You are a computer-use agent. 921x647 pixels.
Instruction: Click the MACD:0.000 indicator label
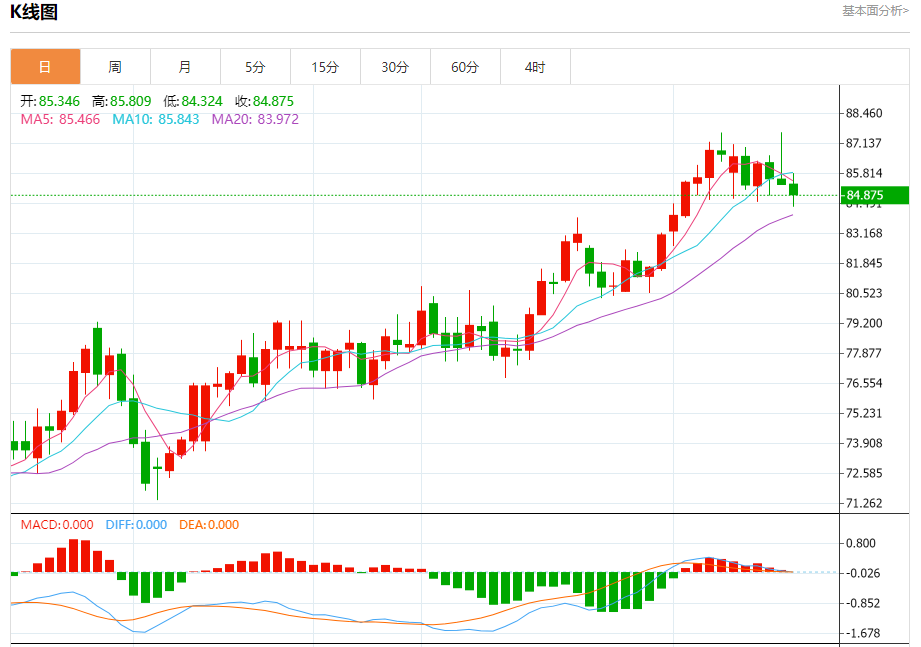pyautogui.click(x=57, y=524)
